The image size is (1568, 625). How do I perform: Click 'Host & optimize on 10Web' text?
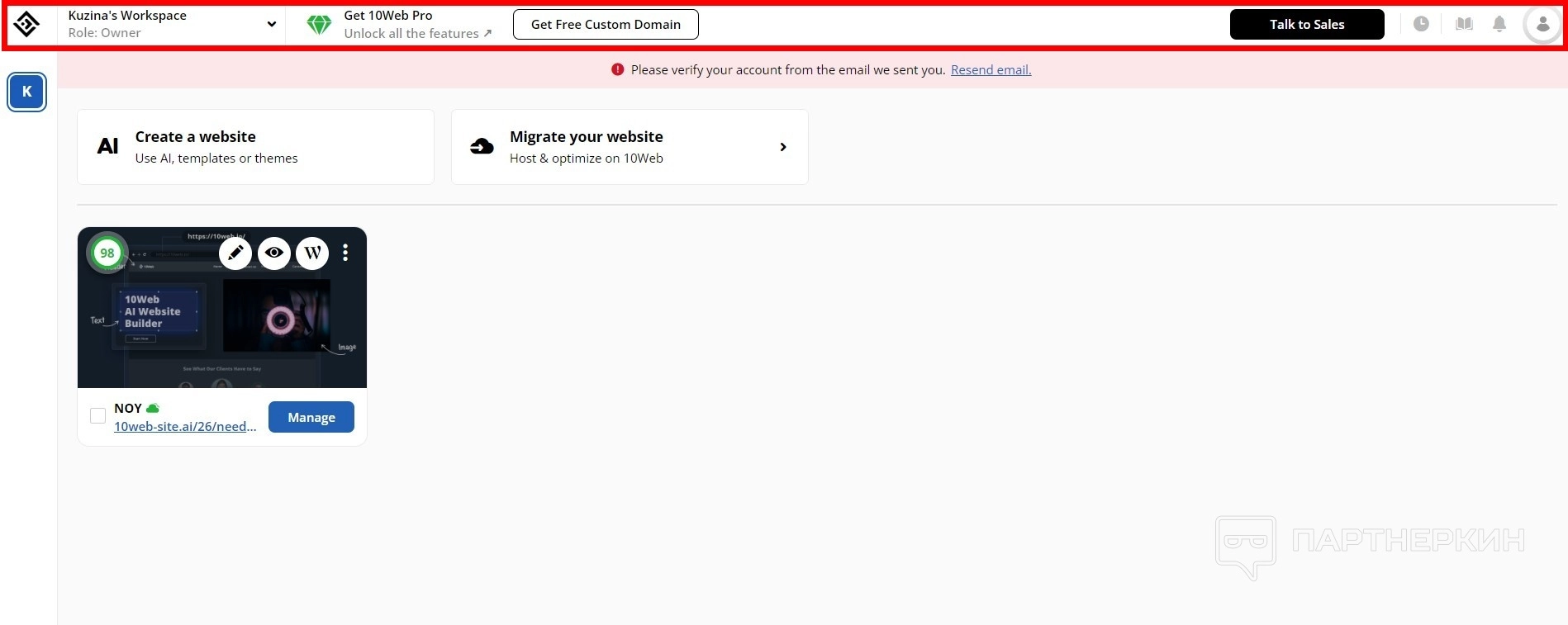[587, 159]
